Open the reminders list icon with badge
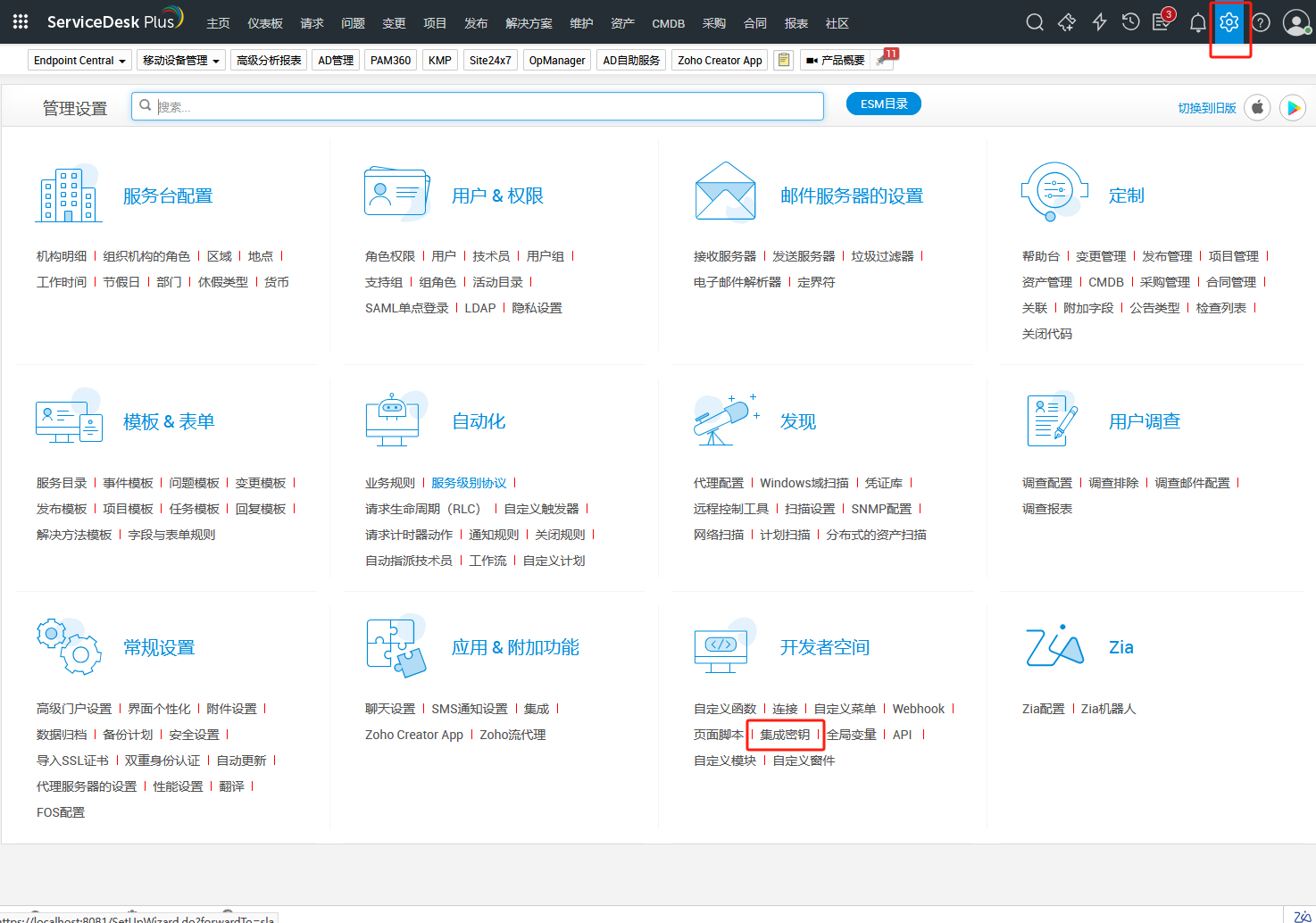The image size is (1316, 923). pos(1162,21)
